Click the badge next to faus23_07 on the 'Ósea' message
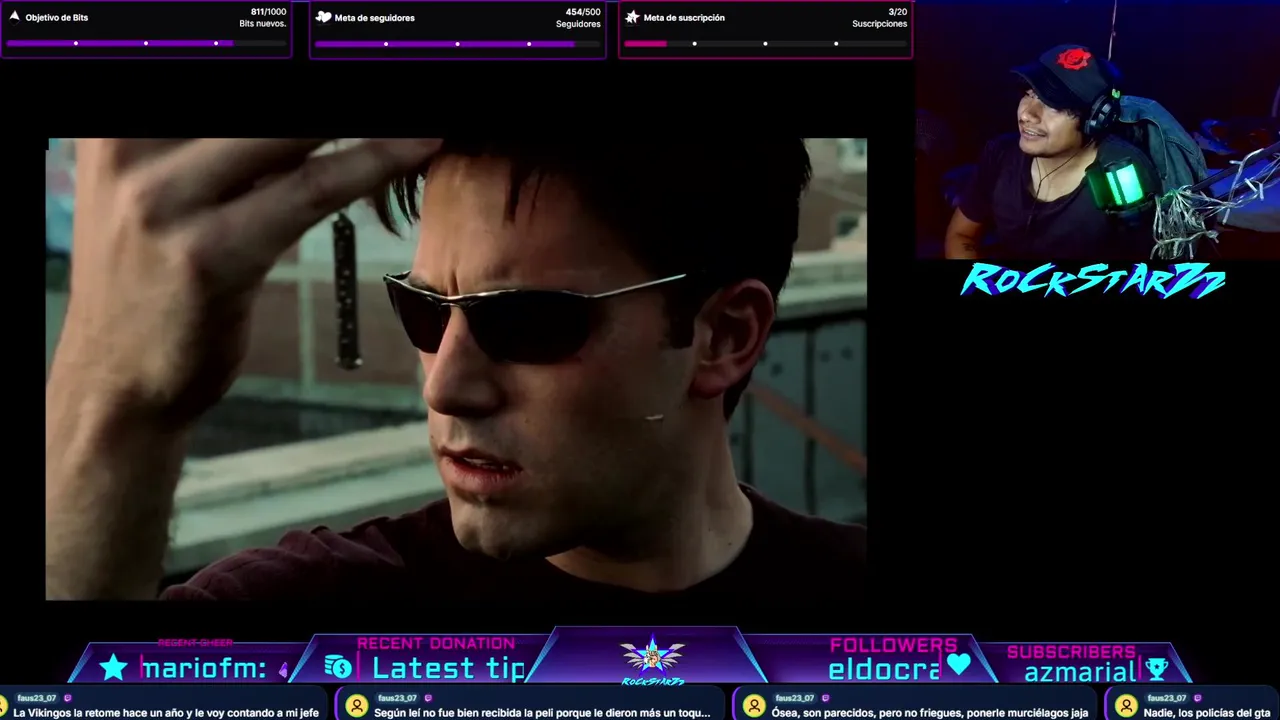The image size is (1280, 720). [x=826, y=698]
